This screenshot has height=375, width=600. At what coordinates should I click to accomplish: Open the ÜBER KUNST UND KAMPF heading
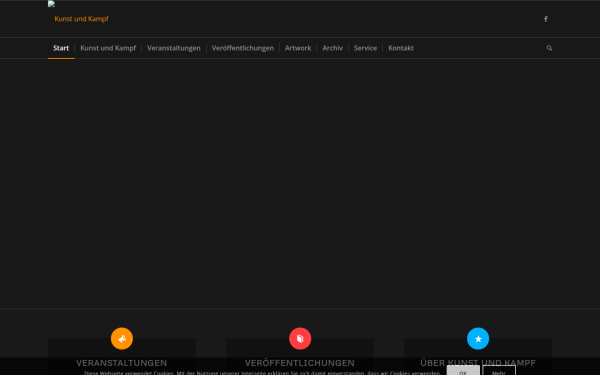point(478,363)
